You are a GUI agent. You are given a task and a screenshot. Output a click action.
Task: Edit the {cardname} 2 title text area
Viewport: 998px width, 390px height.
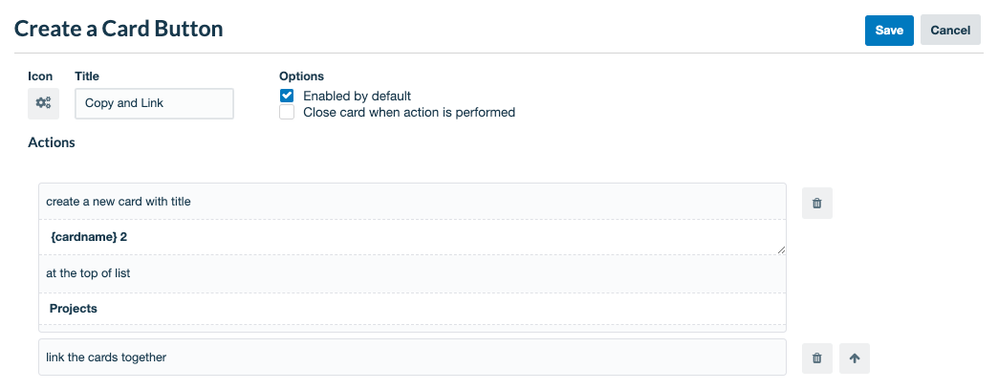(412, 237)
